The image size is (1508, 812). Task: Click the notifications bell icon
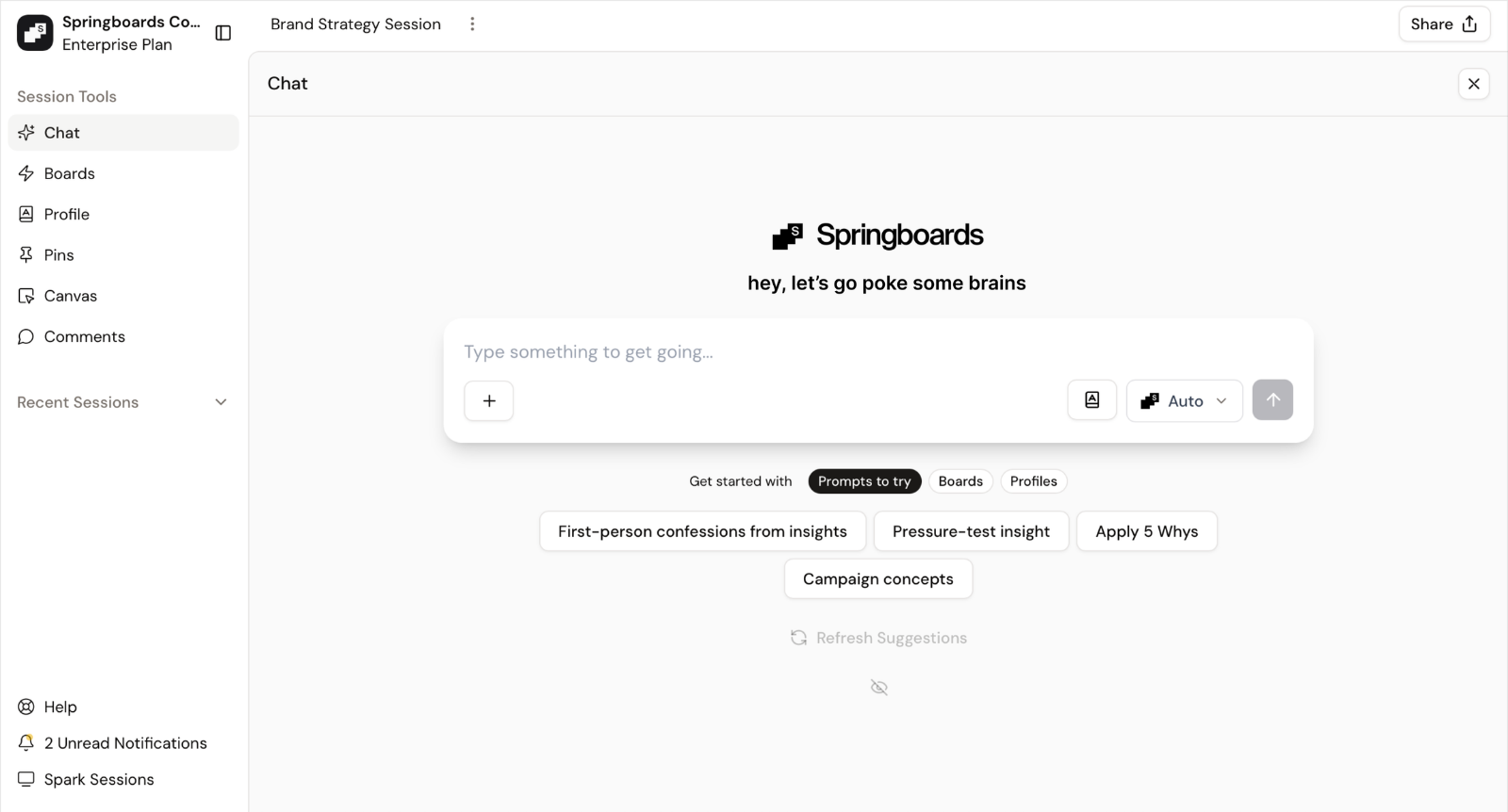[x=26, y=743]
